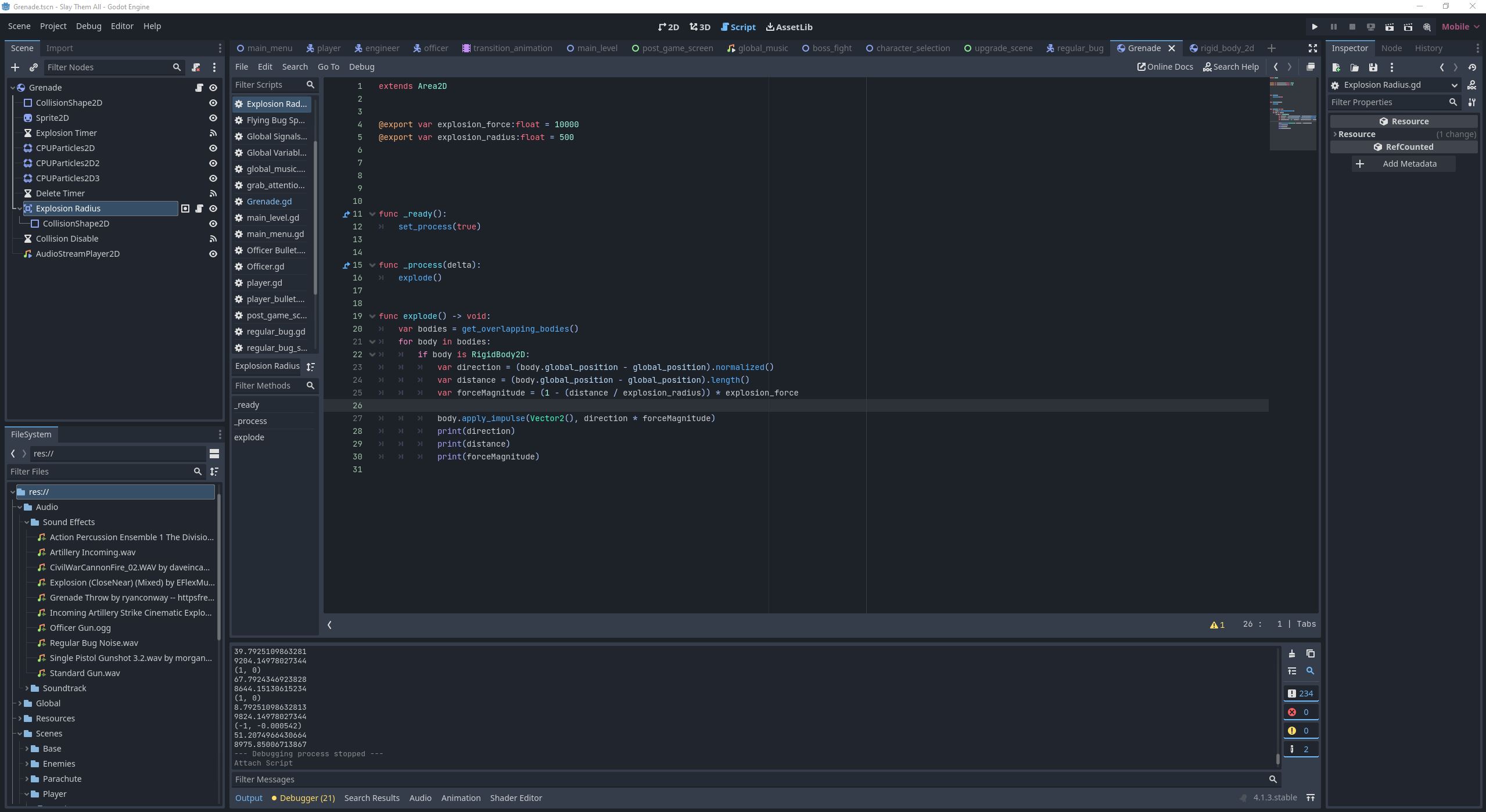Toggle the AudioStreamPlayer2D visibility eye
1486x812 pixels.
213,254
